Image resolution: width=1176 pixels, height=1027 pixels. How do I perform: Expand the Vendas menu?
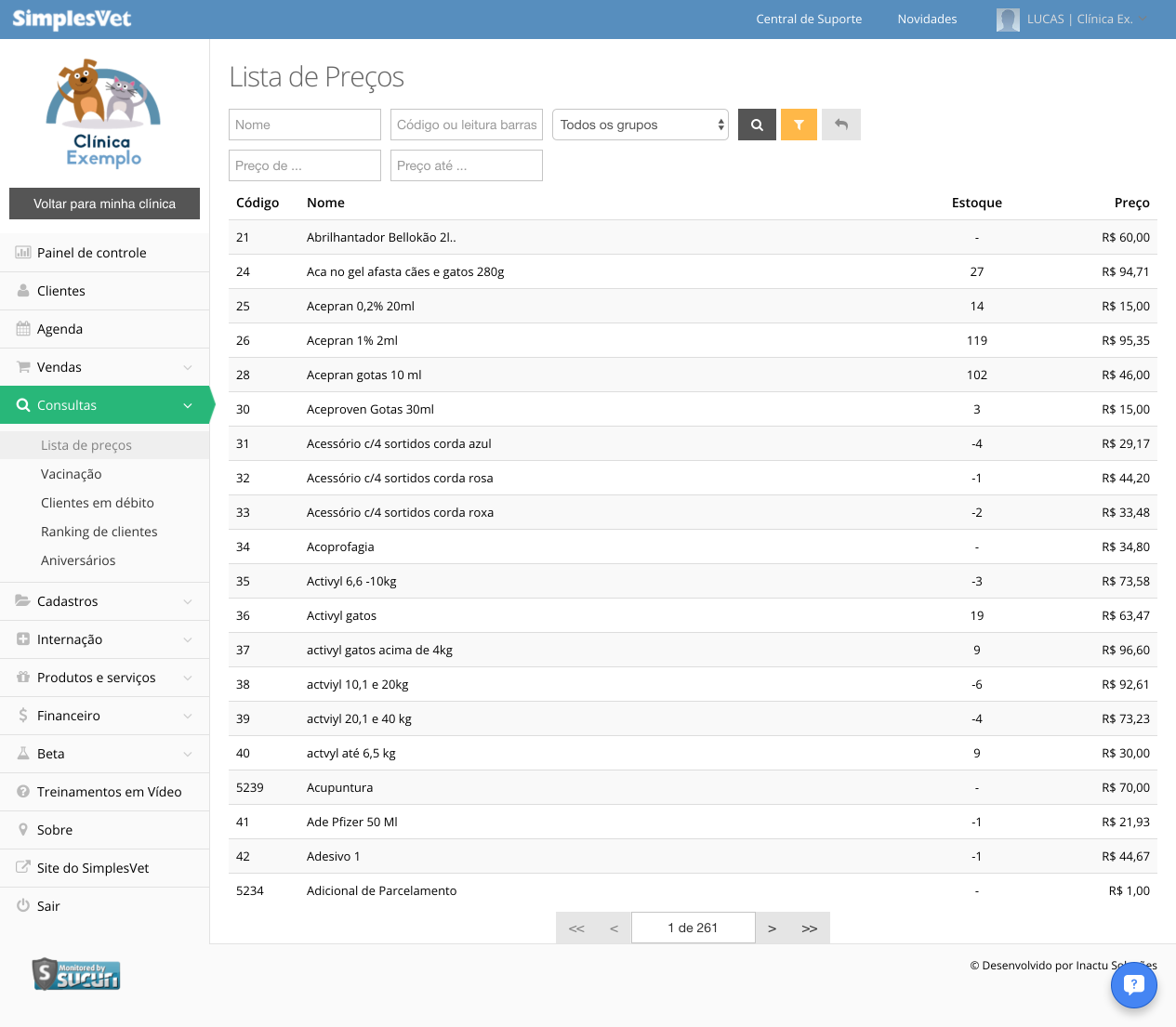coord(104,367)
